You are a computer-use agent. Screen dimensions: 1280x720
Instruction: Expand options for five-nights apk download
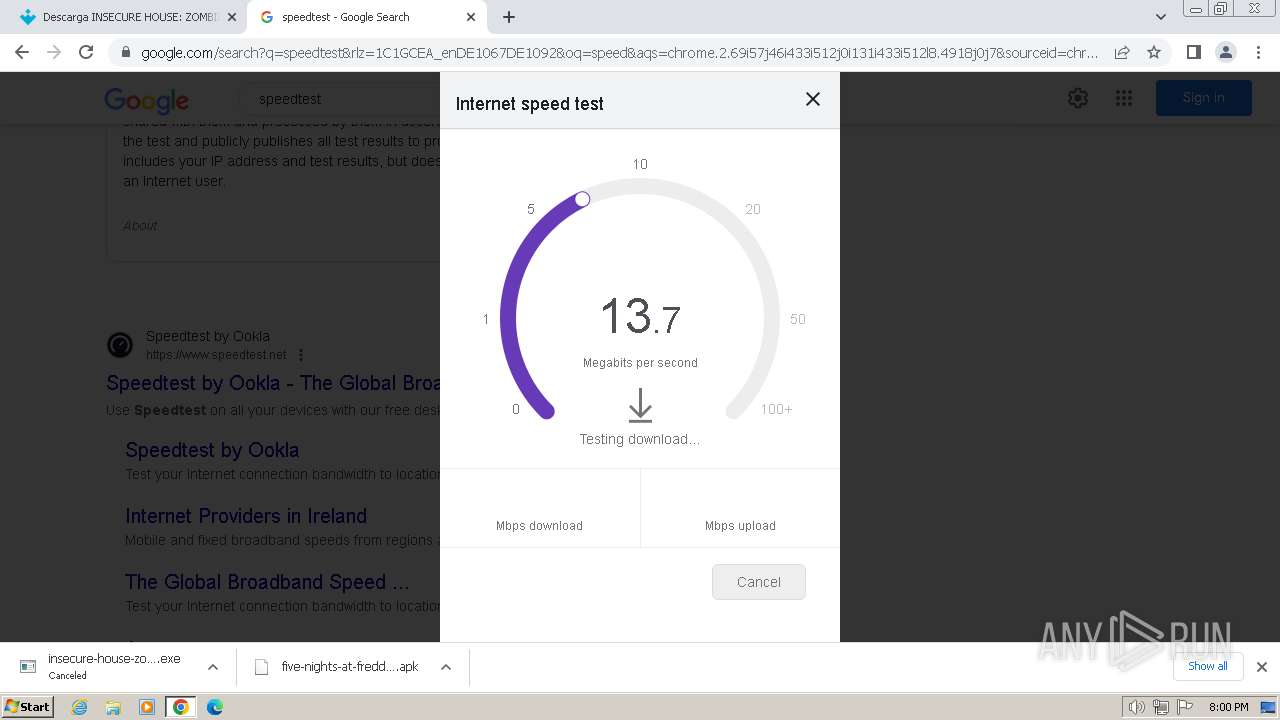pos(446,667)
